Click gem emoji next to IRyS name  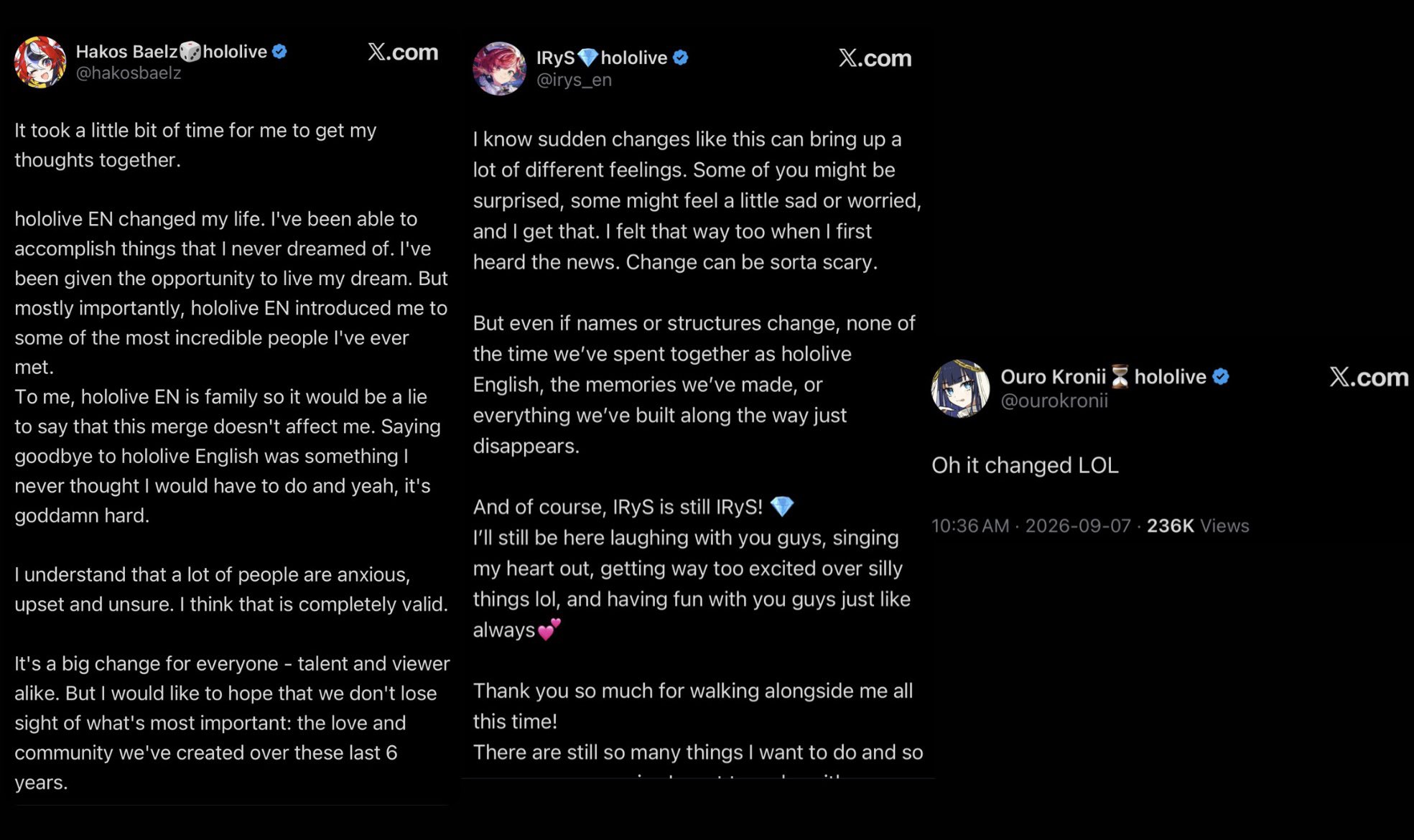click(587, 57)
